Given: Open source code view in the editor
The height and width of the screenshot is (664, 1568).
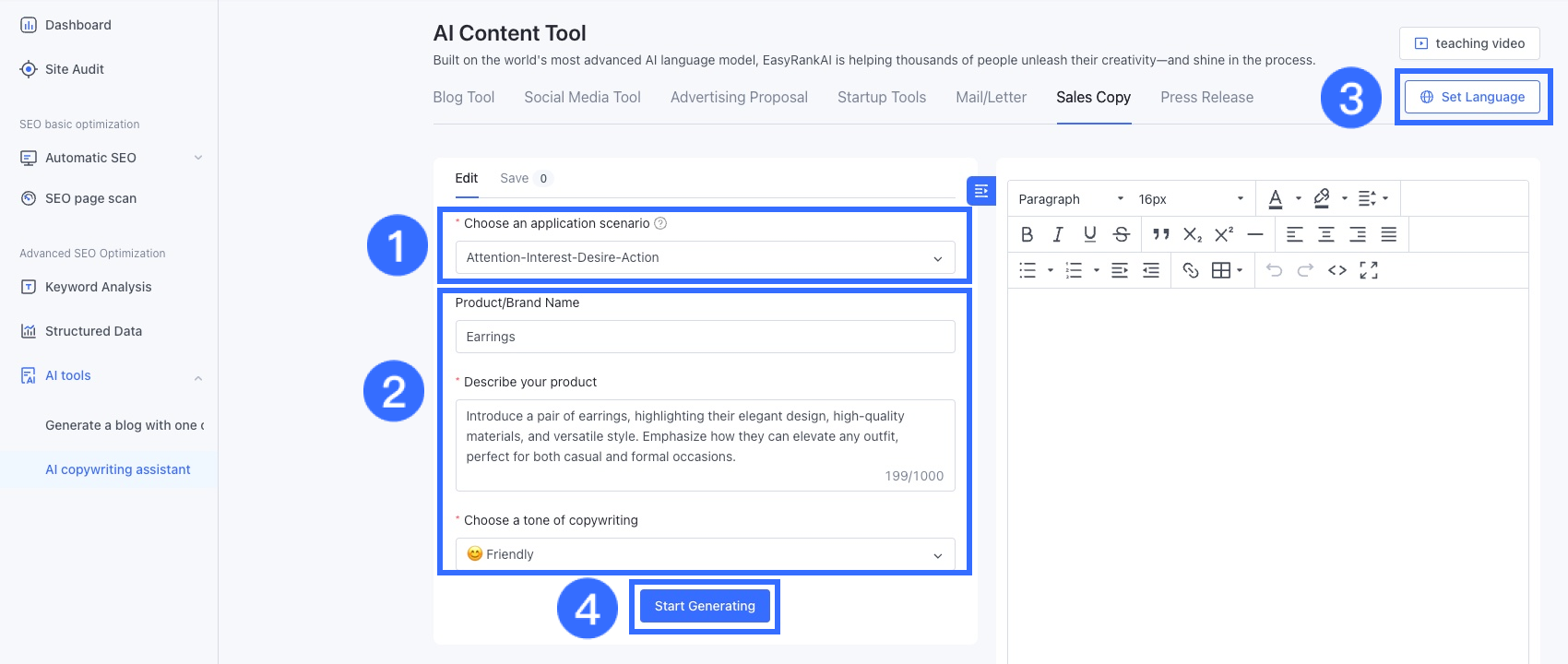Looking at the screenshot, I should (x=1337, y=270).
